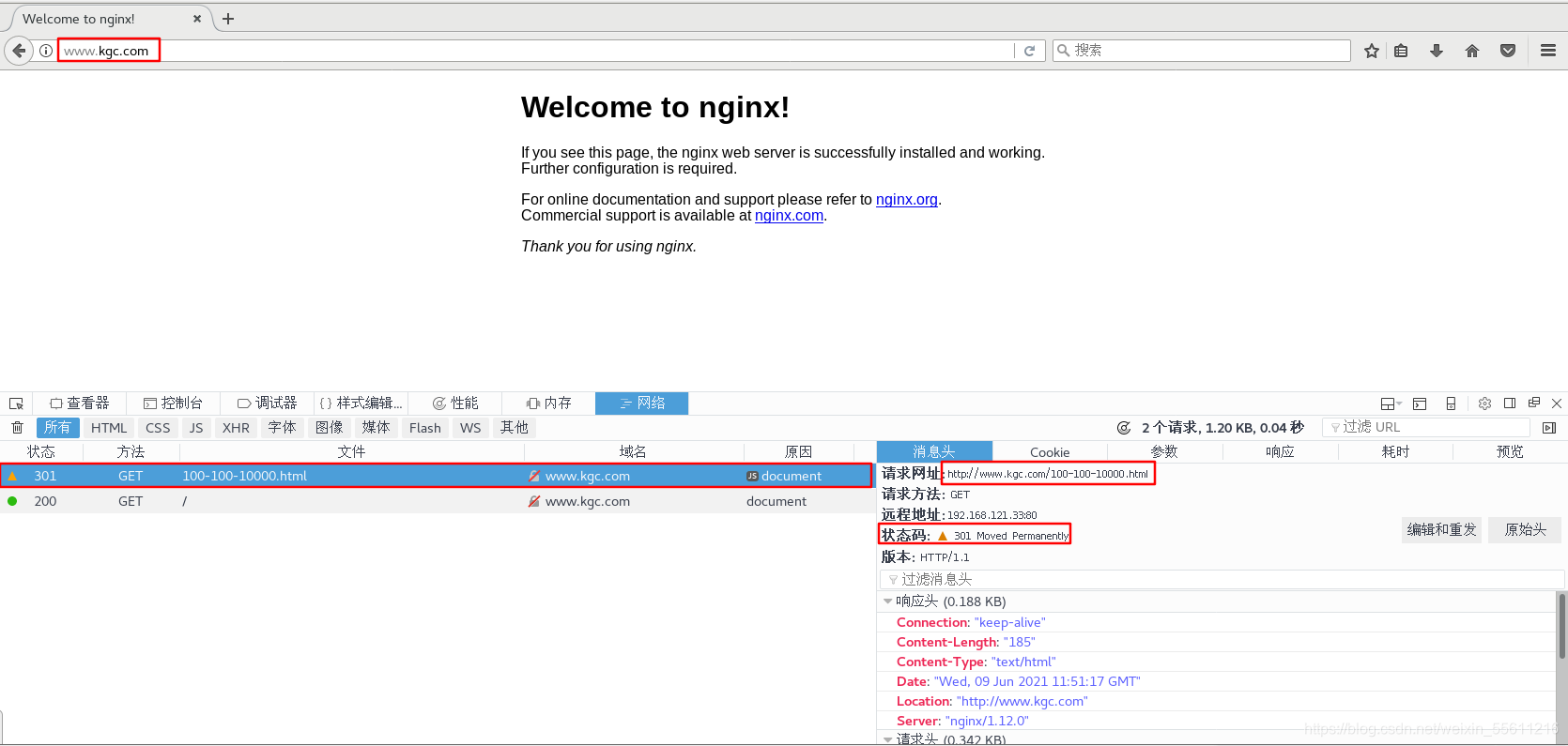Click the headers pane vertical scrollbar
Screen dimensions: 1568x746
(x=1561, y=626)
